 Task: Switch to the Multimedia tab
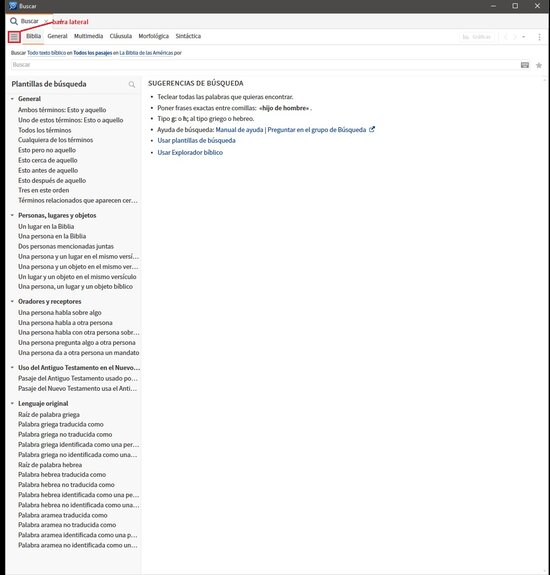coord(88,36)
